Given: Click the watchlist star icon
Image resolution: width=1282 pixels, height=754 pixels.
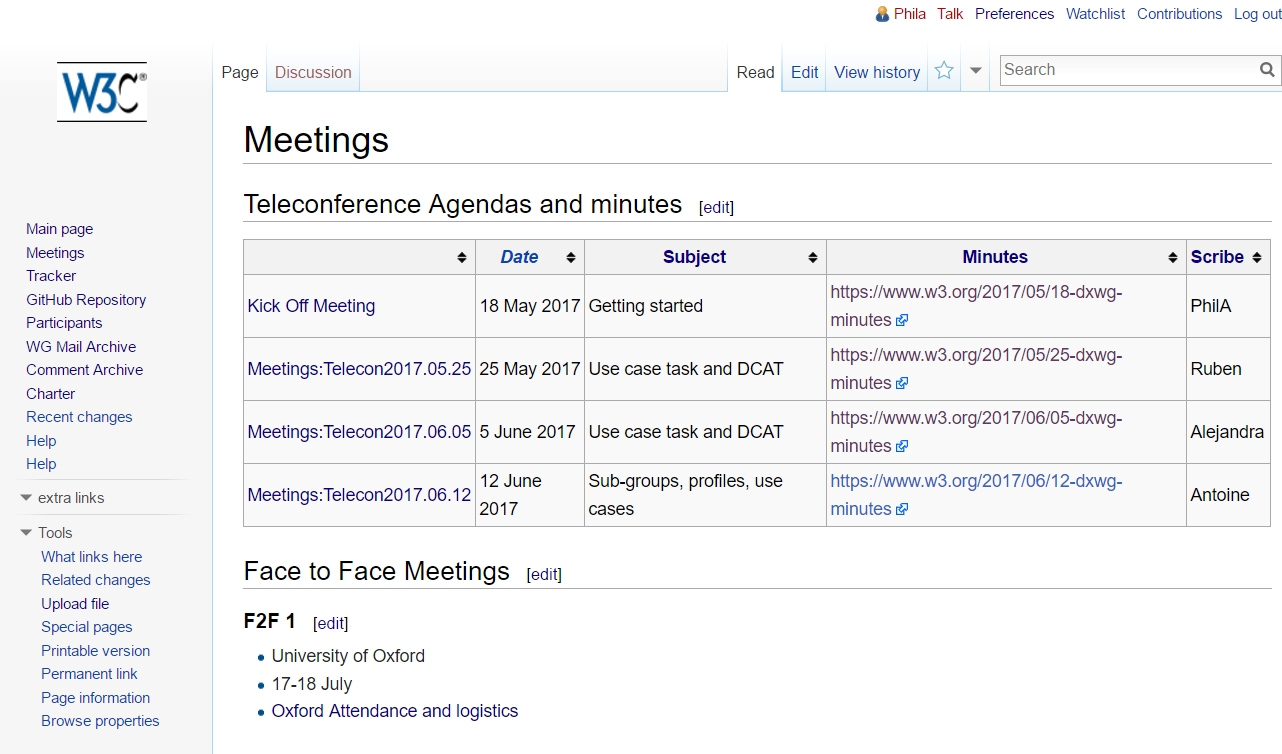Looking at the screenshot, I should (944, 71).
